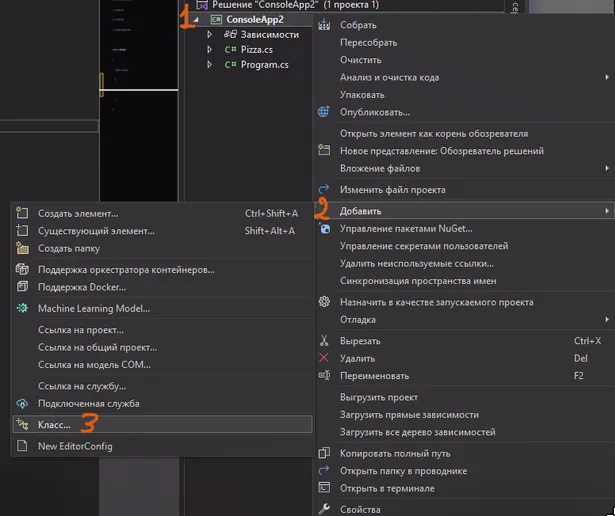Click the C# icon of Pizza.cs
The width and height of the screenshot is (615, 516).
(x=230, y=49)
